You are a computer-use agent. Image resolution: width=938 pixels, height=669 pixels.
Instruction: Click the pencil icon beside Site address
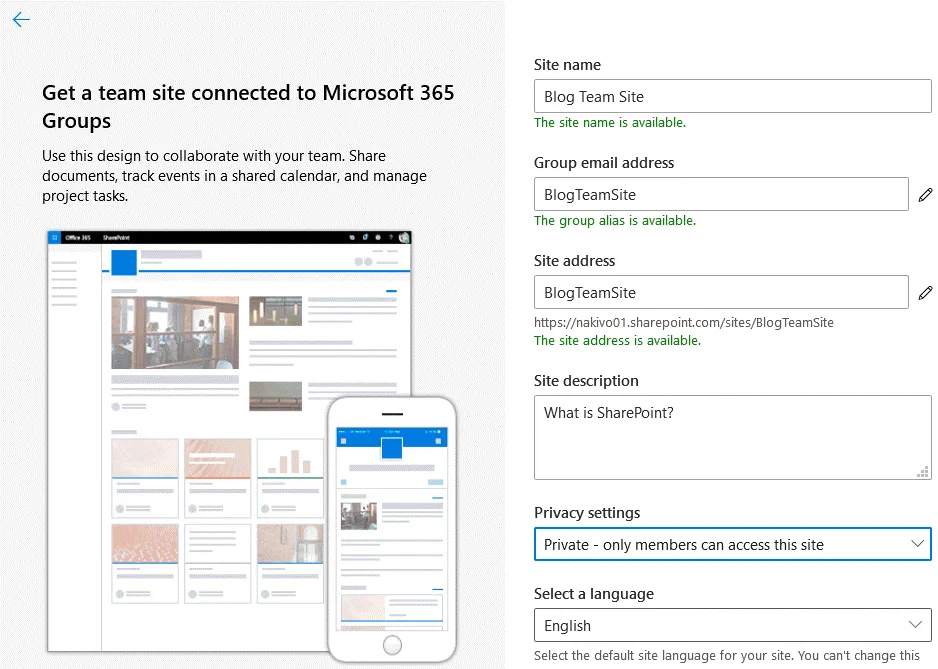coord(925,293)
